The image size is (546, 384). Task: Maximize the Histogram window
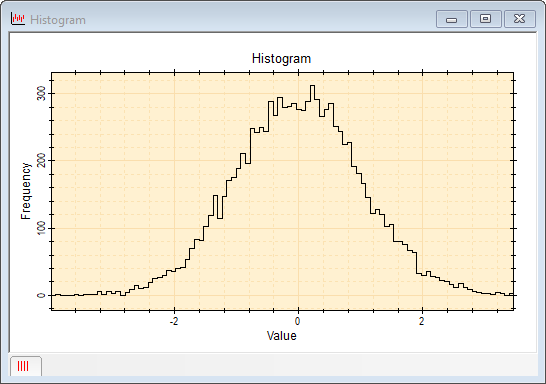(x=485, y=19)
